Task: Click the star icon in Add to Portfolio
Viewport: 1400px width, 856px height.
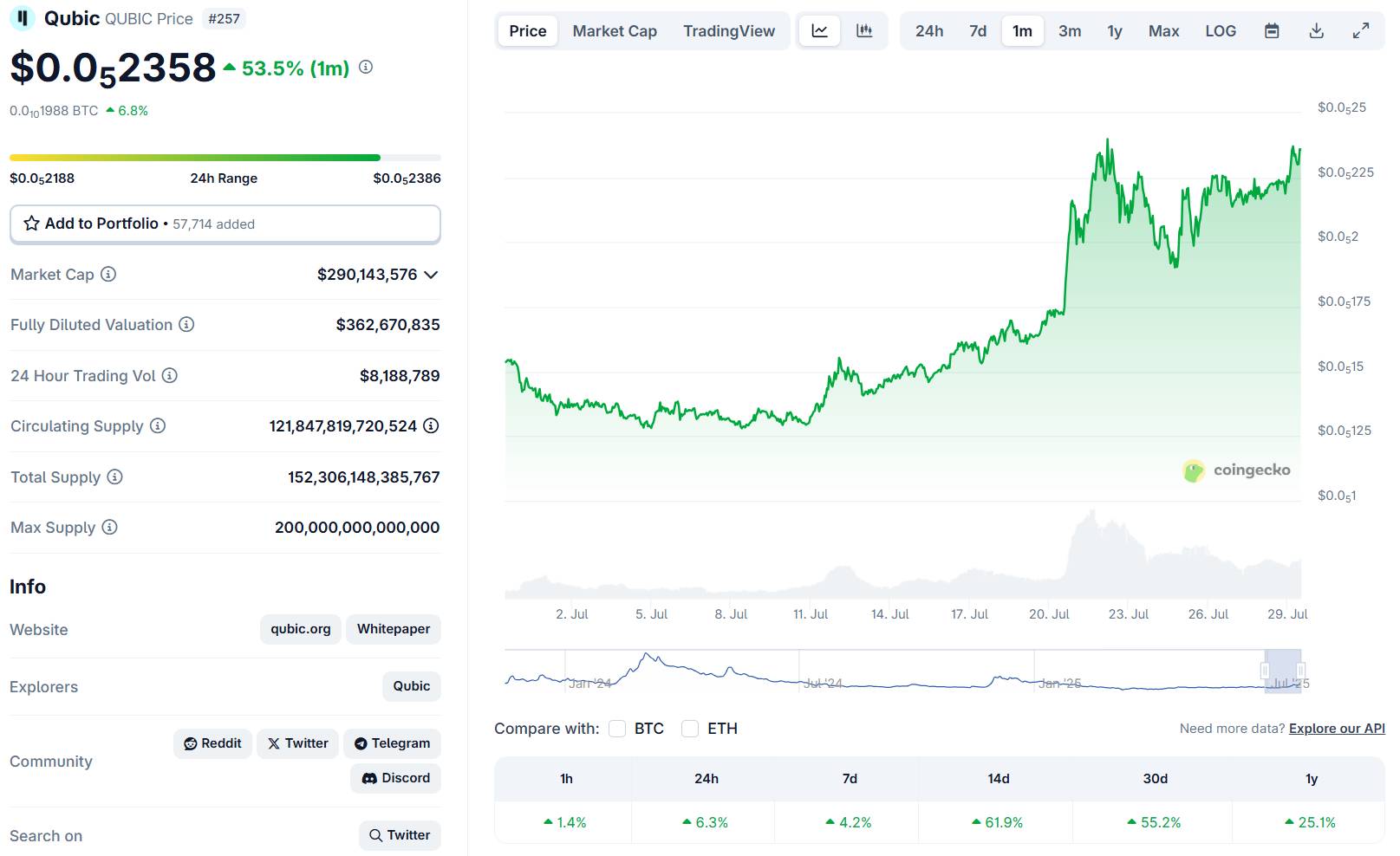Action: 32,224
